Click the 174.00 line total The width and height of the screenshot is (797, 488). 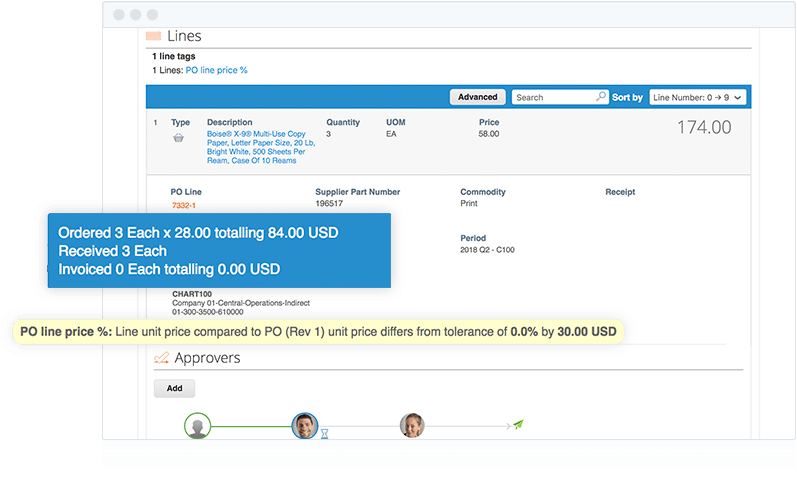click(704, 128)
